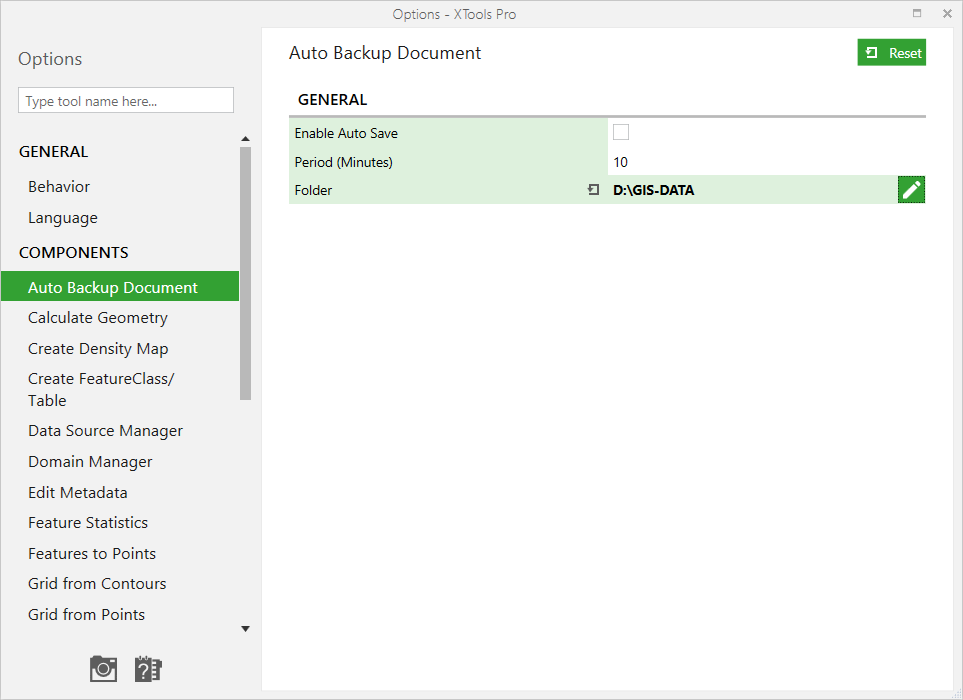Select Create Density Map in the sidebar
The height and width of the screenshot is (700, 963).
coord(97,348)
